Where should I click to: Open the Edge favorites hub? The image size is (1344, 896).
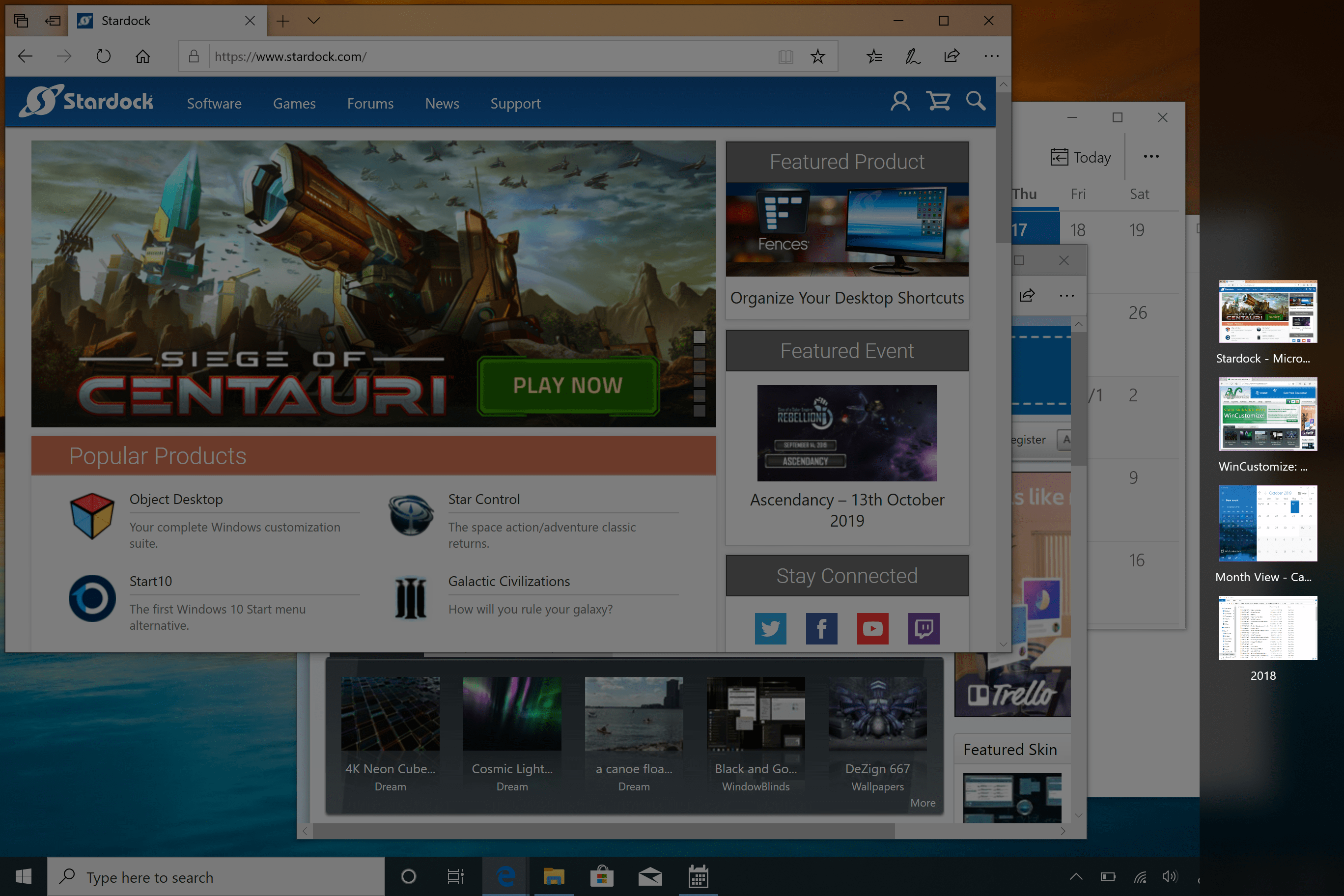click(x=874, y=56)
